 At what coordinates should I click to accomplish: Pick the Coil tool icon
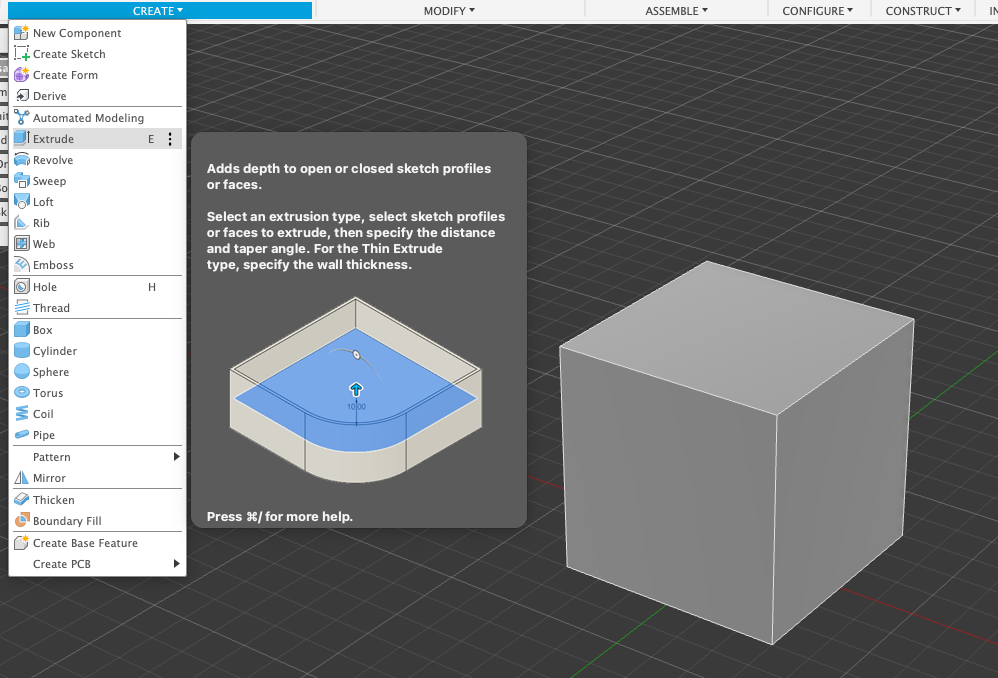[22, 413]
